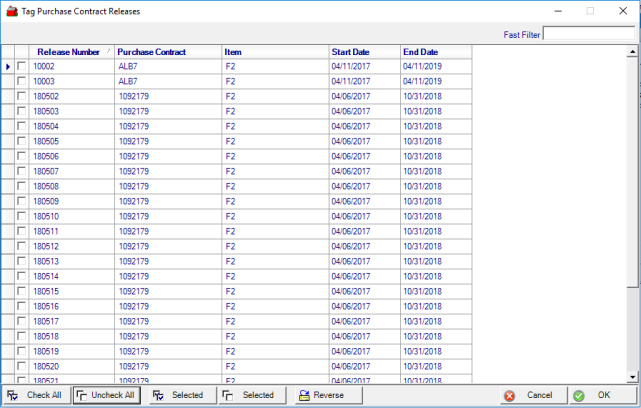Click the Check All button
The image size is (641, 408).
pyautogui.click(x=35, y=395)
